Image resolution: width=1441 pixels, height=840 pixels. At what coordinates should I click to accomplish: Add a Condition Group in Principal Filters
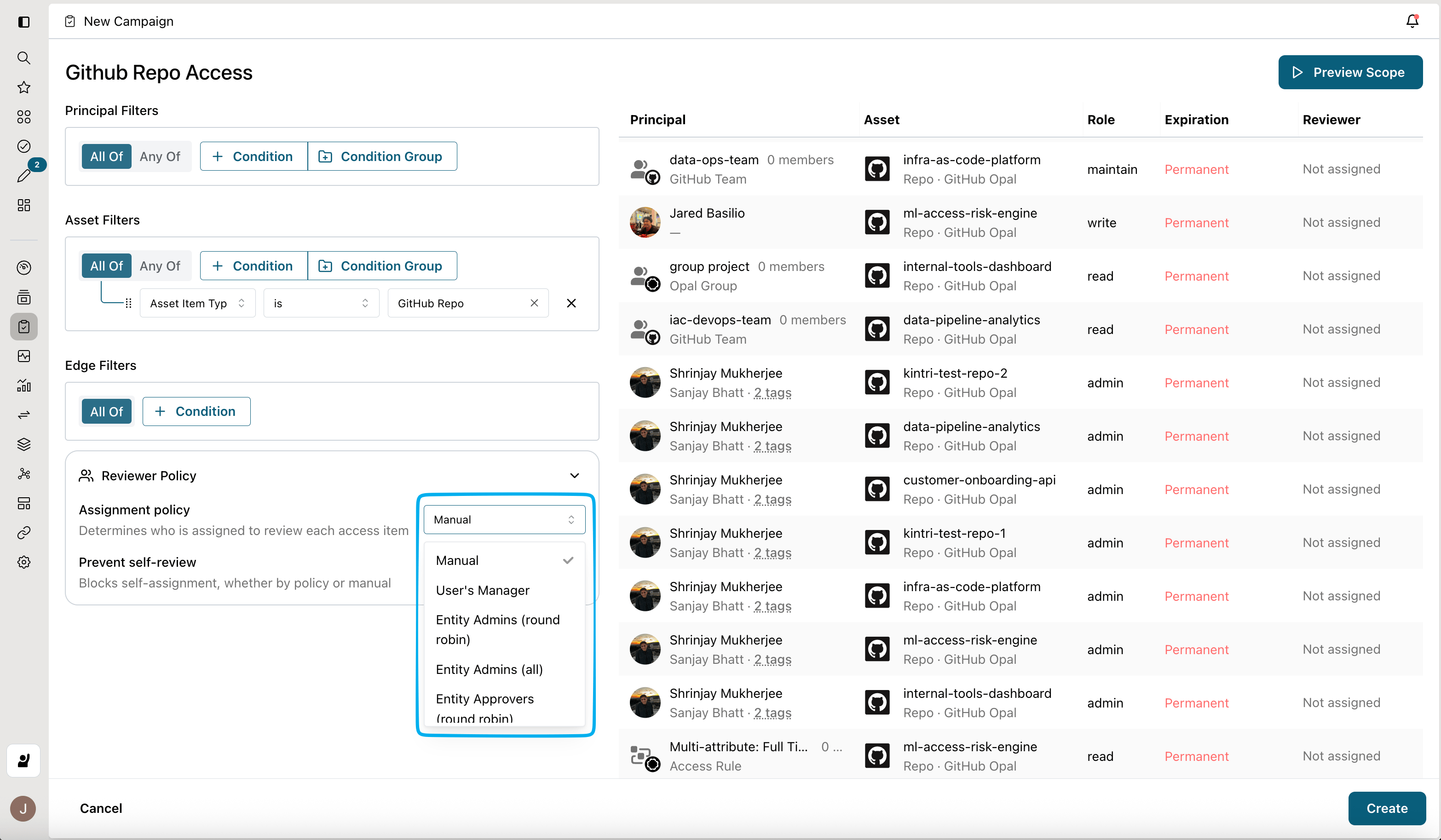point(382,157)
